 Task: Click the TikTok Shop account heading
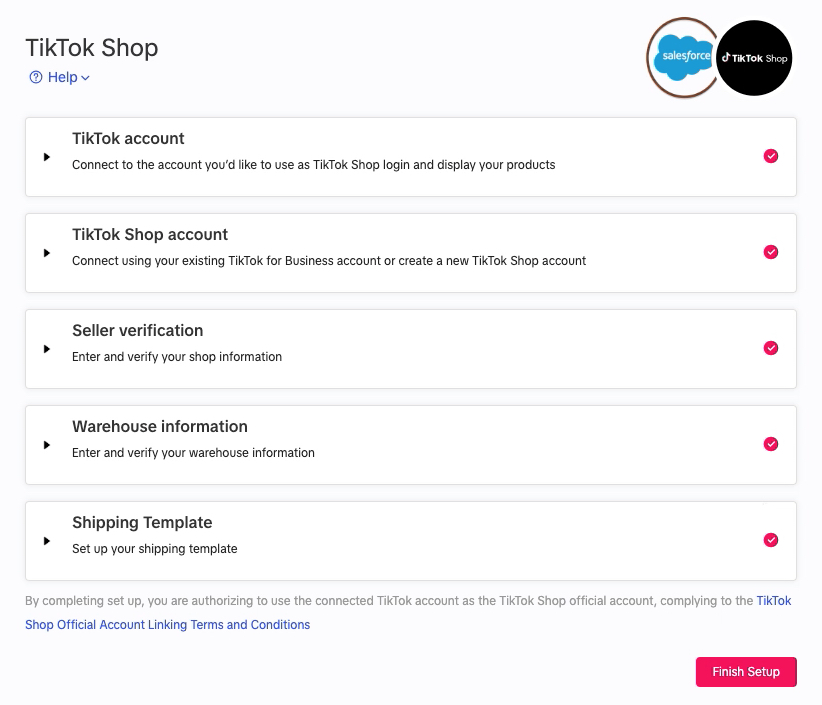[150, 235]
